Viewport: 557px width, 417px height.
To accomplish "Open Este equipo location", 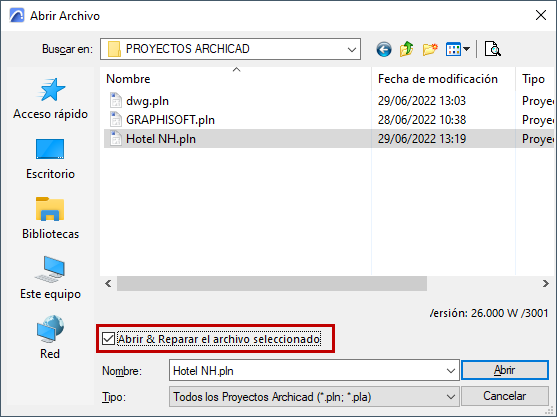I will (50, 278).
